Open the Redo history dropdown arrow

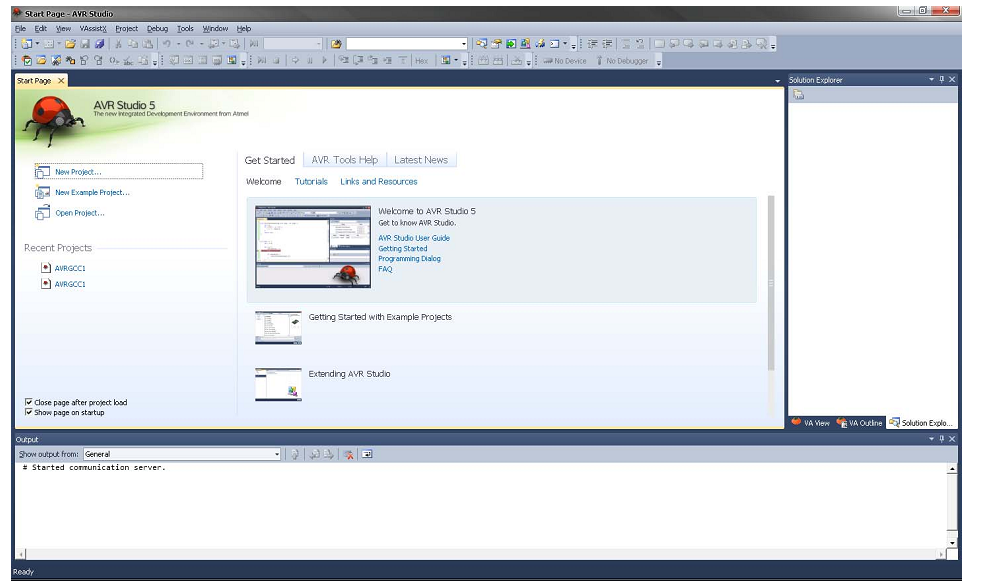(202, 44)
